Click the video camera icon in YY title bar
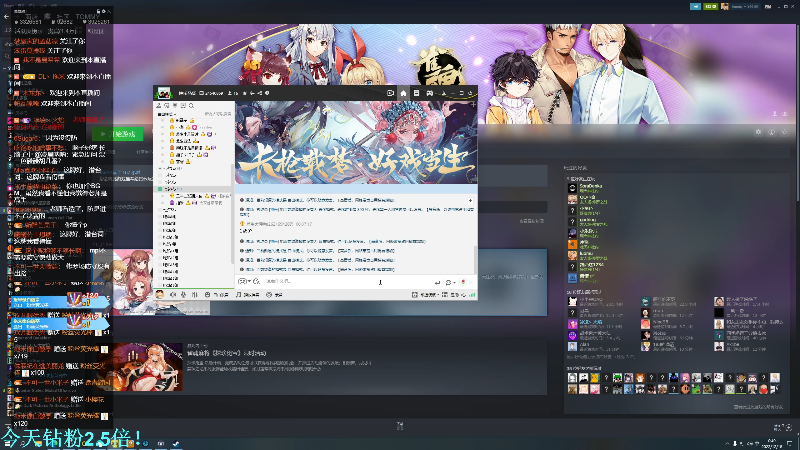The height and width of the screenshot is (450, 800). click(390, 93)
